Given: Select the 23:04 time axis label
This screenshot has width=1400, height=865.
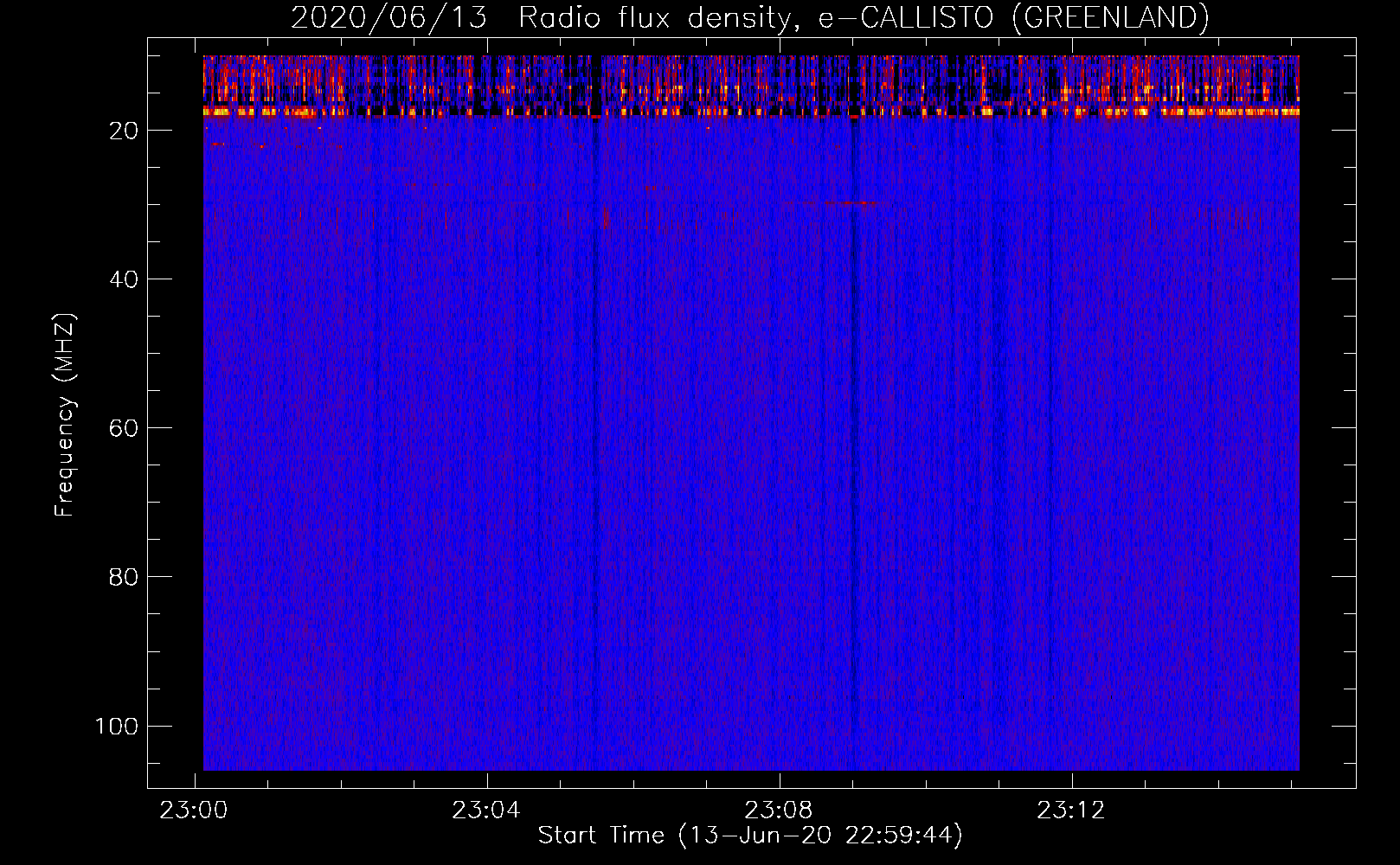Looking at the screenshot, I should [486, 811].
